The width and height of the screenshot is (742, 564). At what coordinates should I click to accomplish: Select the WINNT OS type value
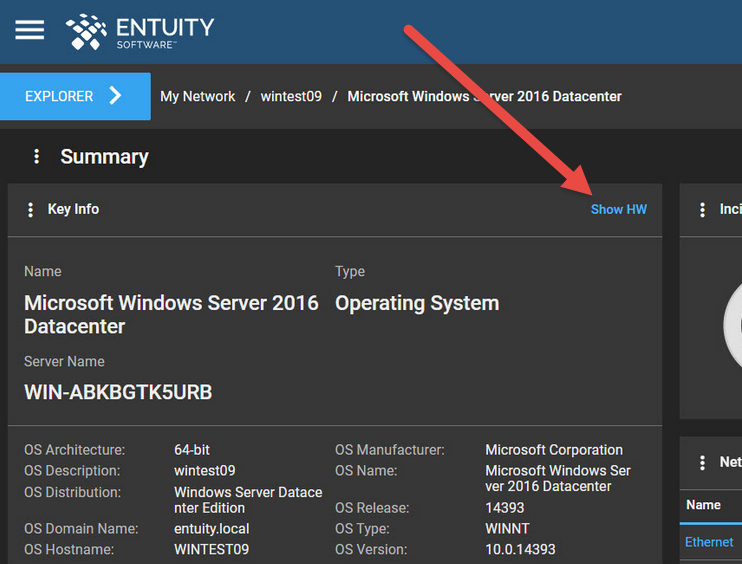(x=507, y=529)
